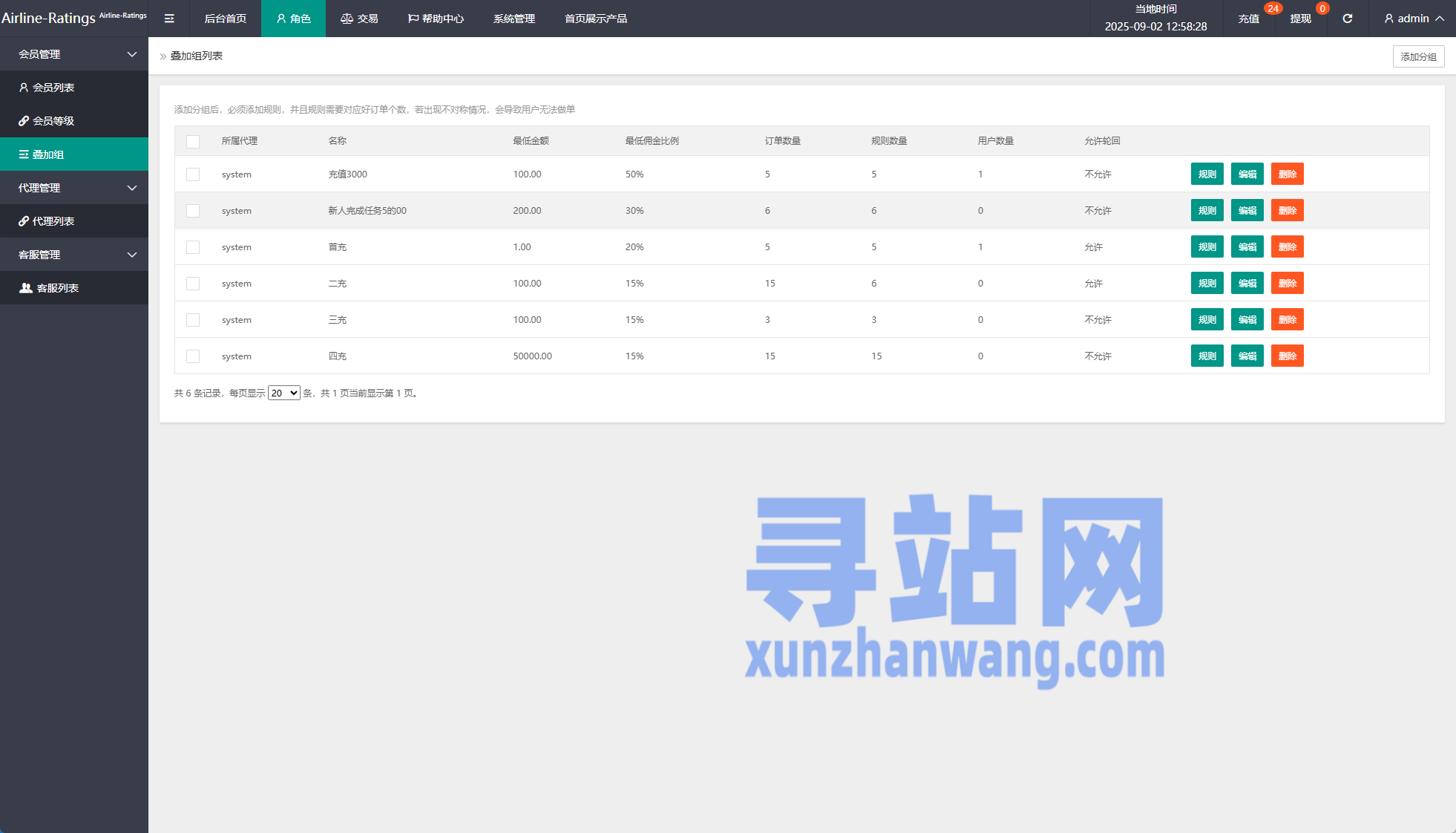Click the link icon next to 会员等级
This screenshot has width=1456, height=833.
24,121
